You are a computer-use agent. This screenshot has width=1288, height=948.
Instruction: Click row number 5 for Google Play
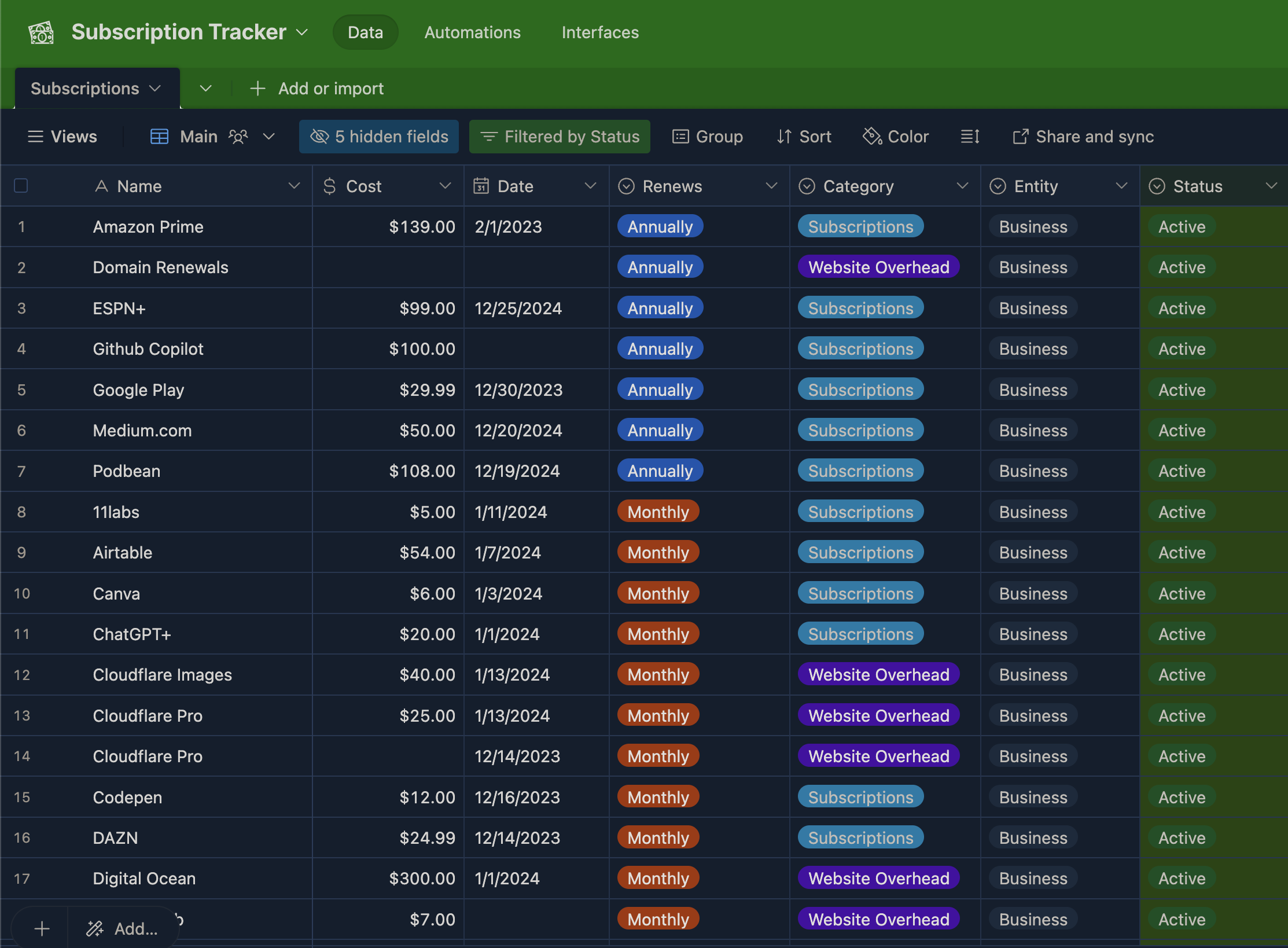click(x=21, y=390)
